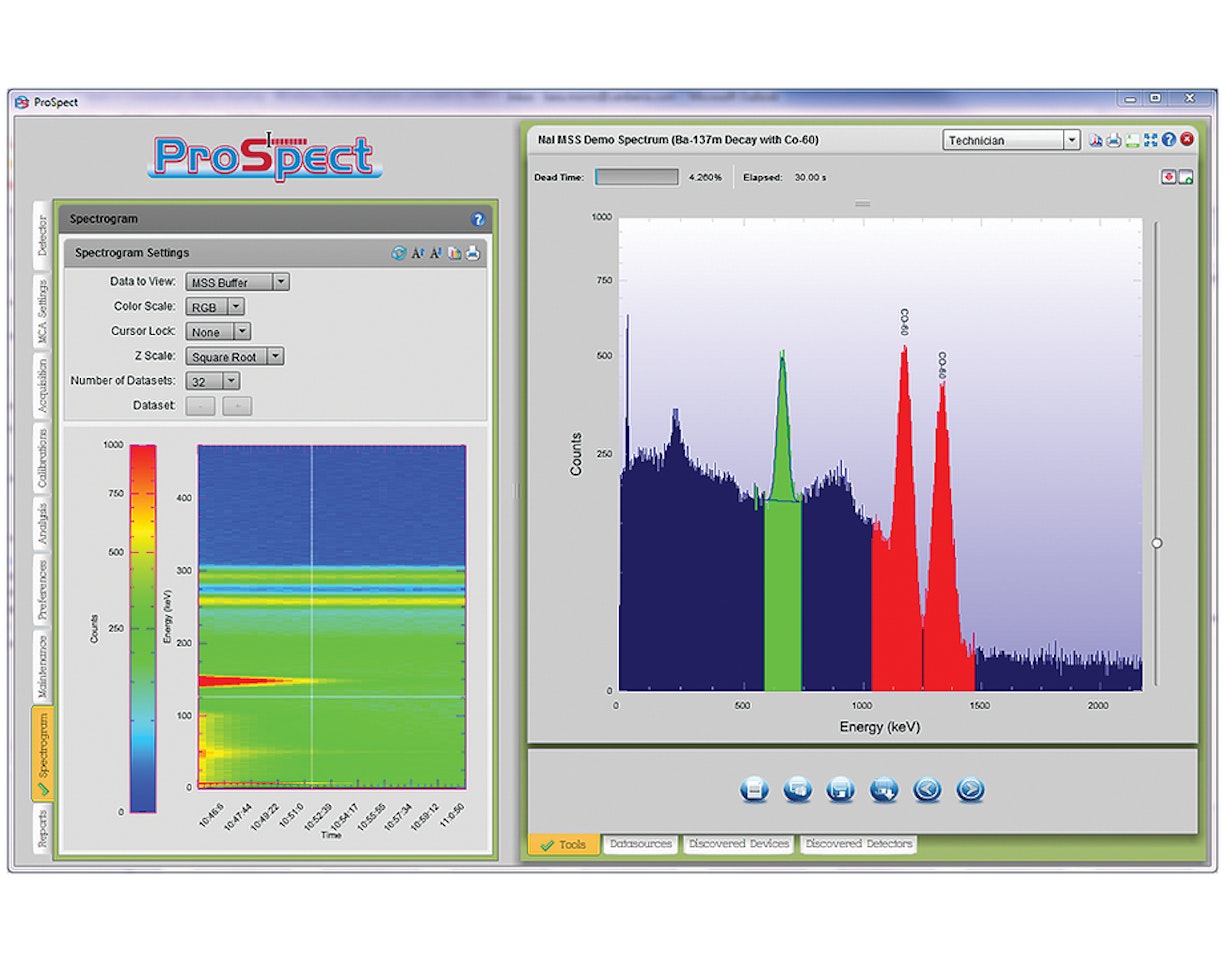Decrease font size in Spectrogram Settings
The image size is (1224, 960).
436,253
